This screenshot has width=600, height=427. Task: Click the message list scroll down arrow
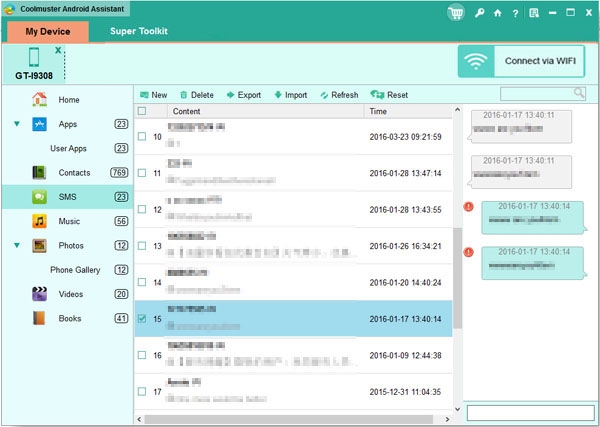pos(458,409)
